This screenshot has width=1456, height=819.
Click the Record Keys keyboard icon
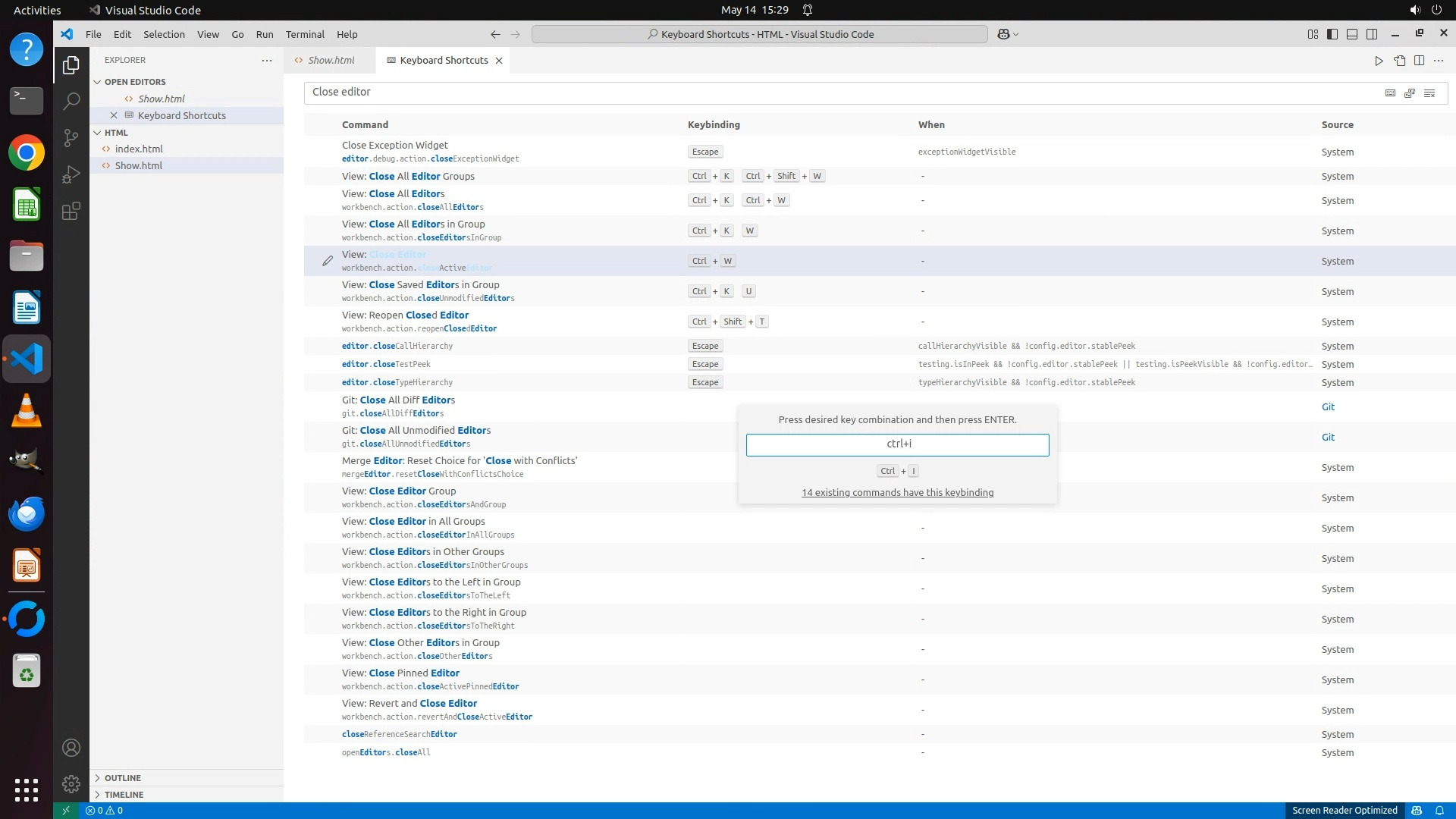pos(1390,93)
